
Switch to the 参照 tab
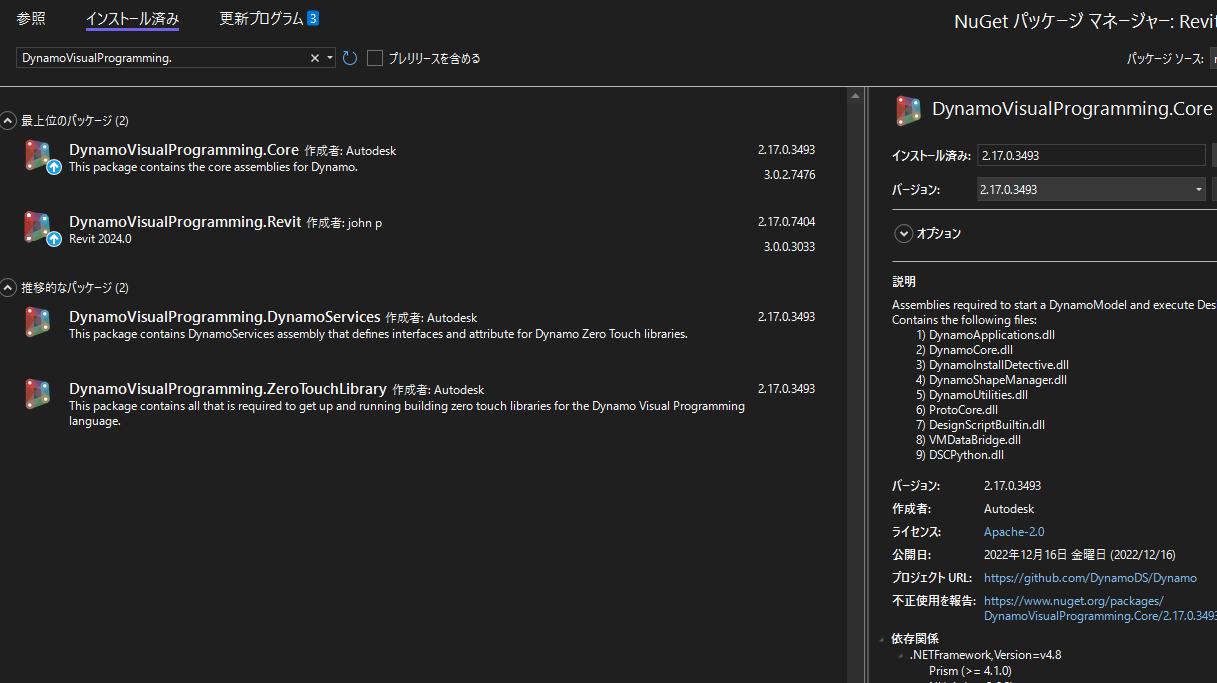[x=31, y=18]
